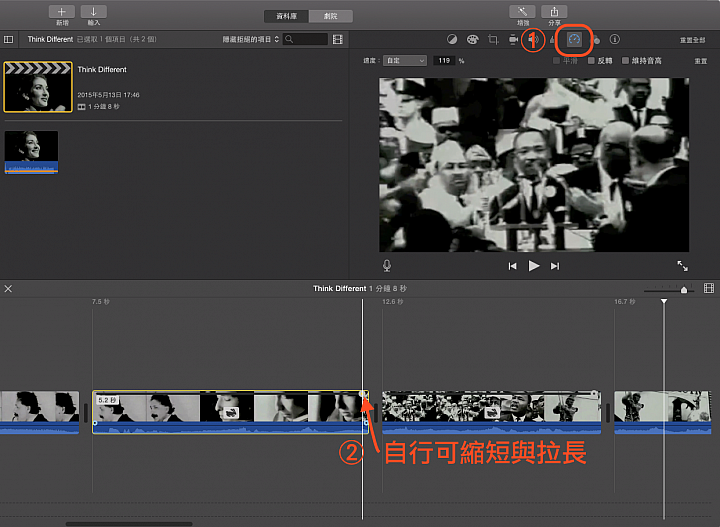Click the white playhead marker at 16.7 秒

coord(664,301)
